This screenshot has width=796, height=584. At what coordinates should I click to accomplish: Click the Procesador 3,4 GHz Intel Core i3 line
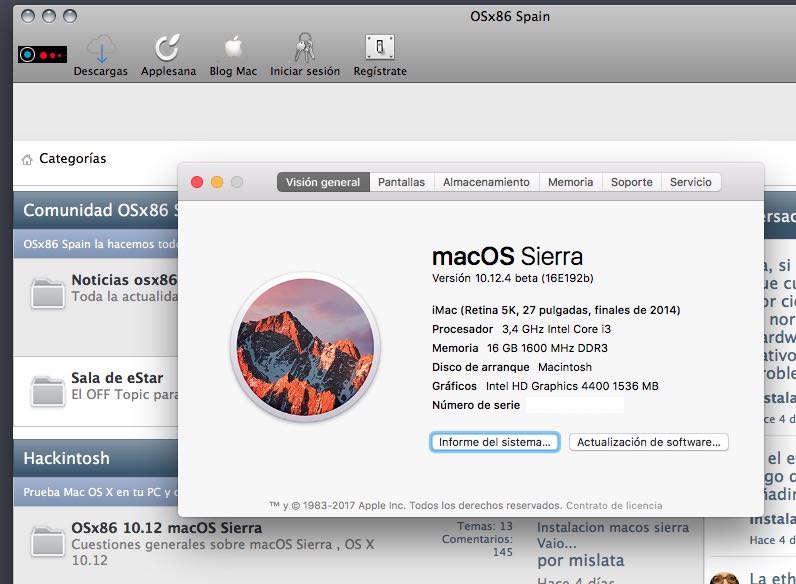tap(521, 329)
